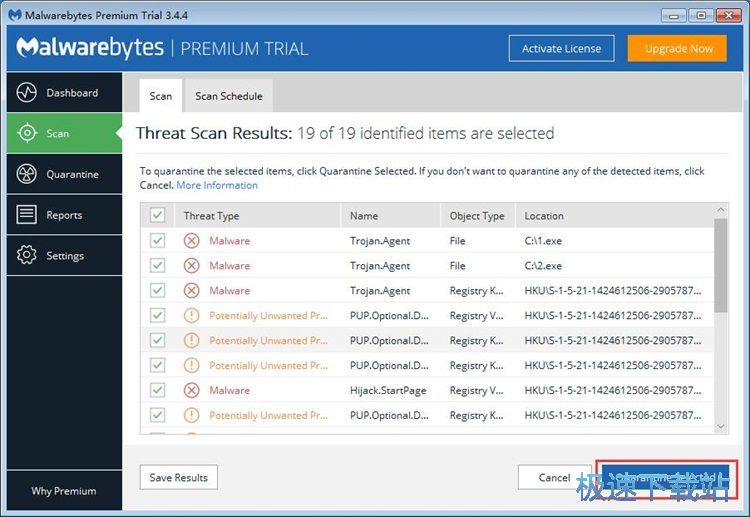Uncheck the Trojan.Agent Registry K... row checkbox
Screen dimensions: 750x517
click(x=157, y=290)
